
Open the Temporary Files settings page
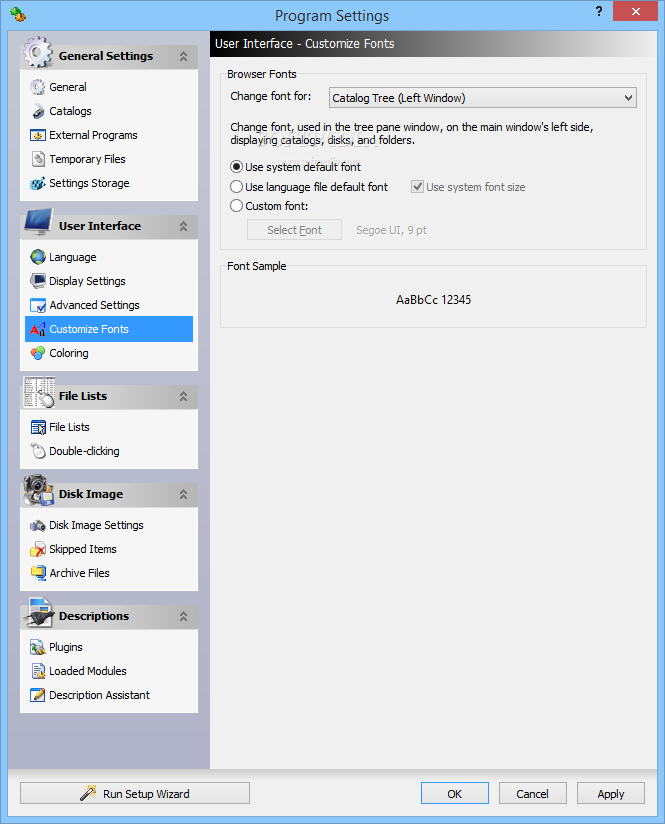pyautogui.click(x=109, y=159)
